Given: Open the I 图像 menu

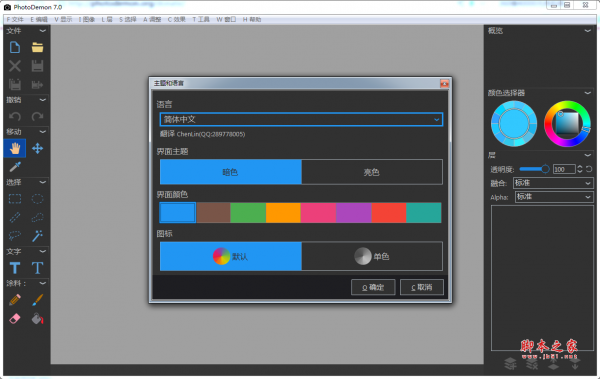Looking at the screenshot, I should 87,20.
